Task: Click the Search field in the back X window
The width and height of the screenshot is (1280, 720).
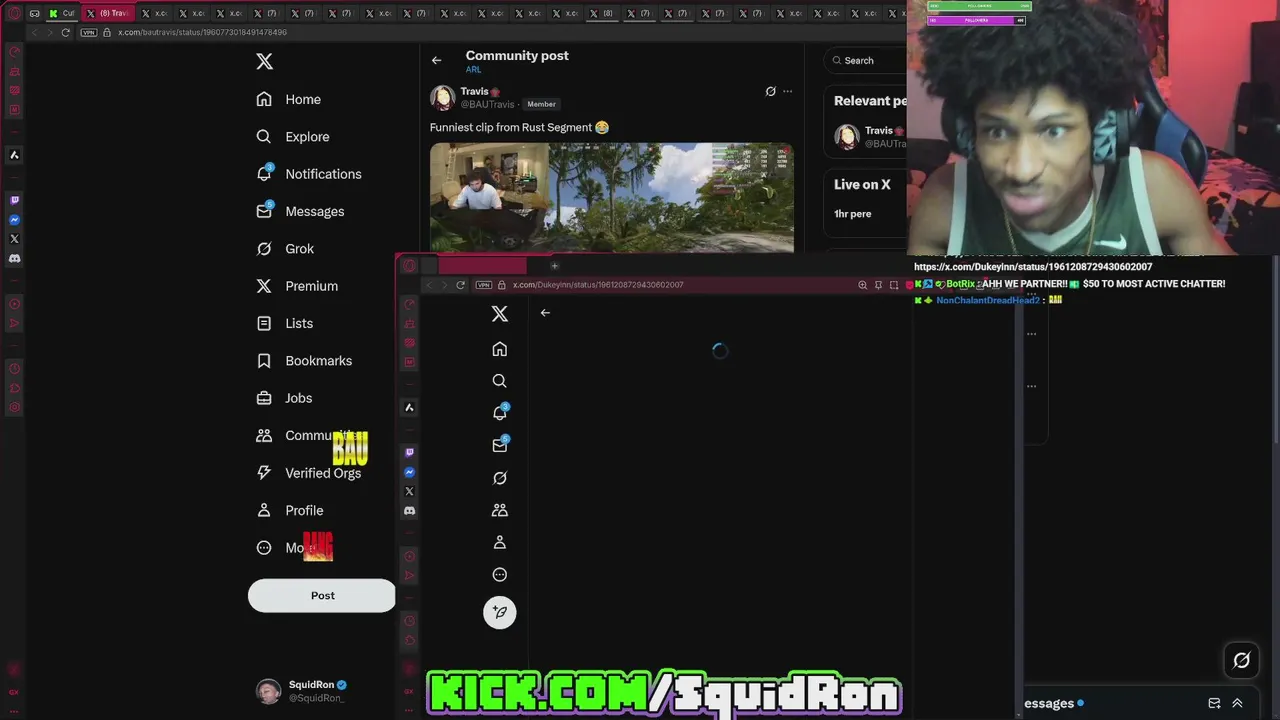Action: [866, 60]
